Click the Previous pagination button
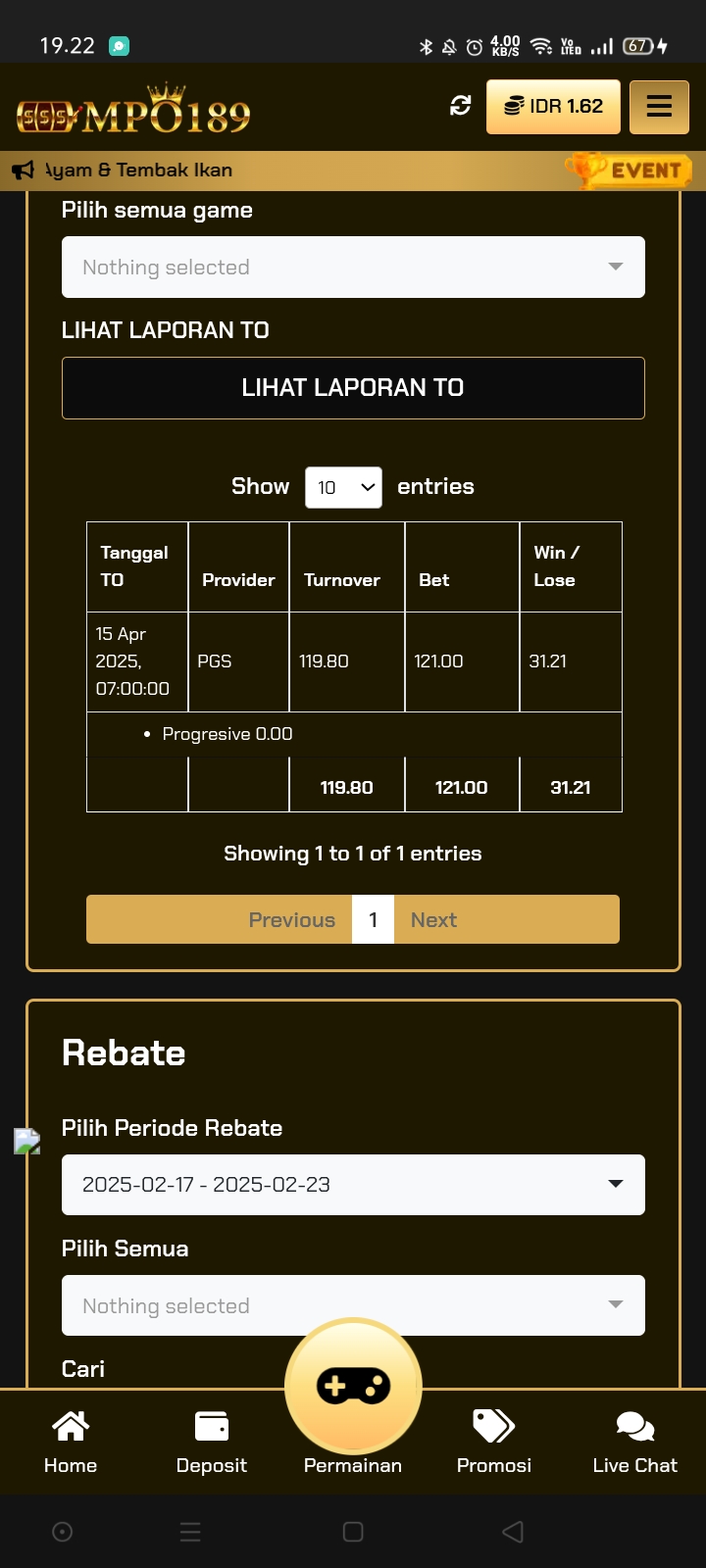Screen dimensions: 706x1568 click(x=291, y=919)
